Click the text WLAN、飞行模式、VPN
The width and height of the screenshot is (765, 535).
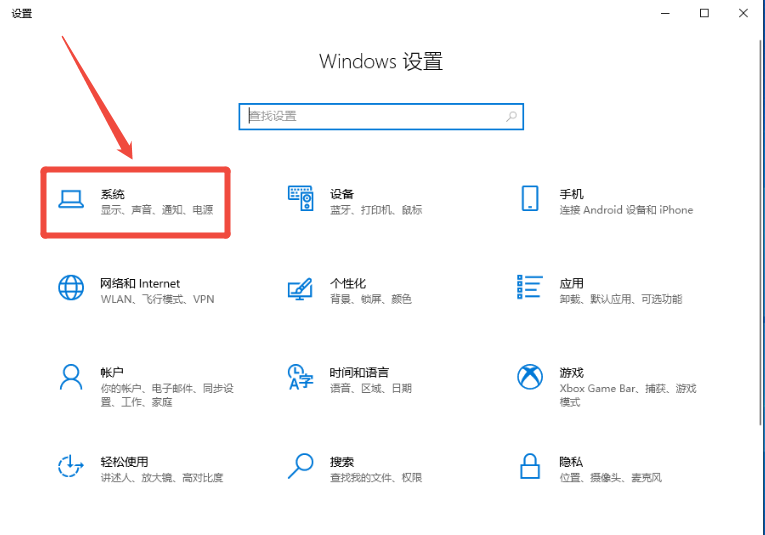157,299
